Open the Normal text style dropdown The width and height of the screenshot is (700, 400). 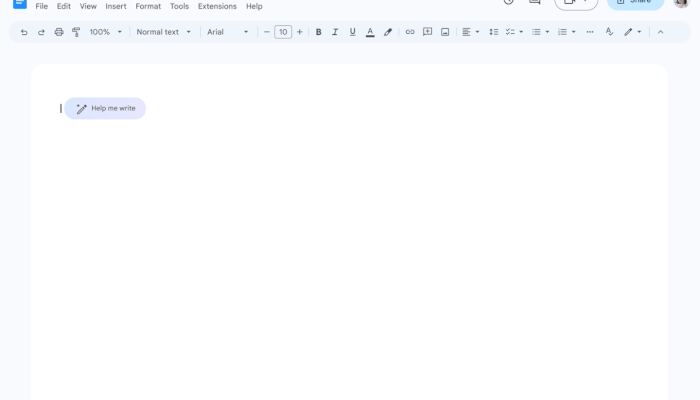pos(163,32)
